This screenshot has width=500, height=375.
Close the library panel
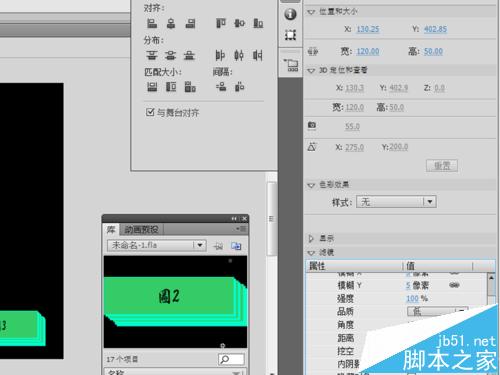244,219
